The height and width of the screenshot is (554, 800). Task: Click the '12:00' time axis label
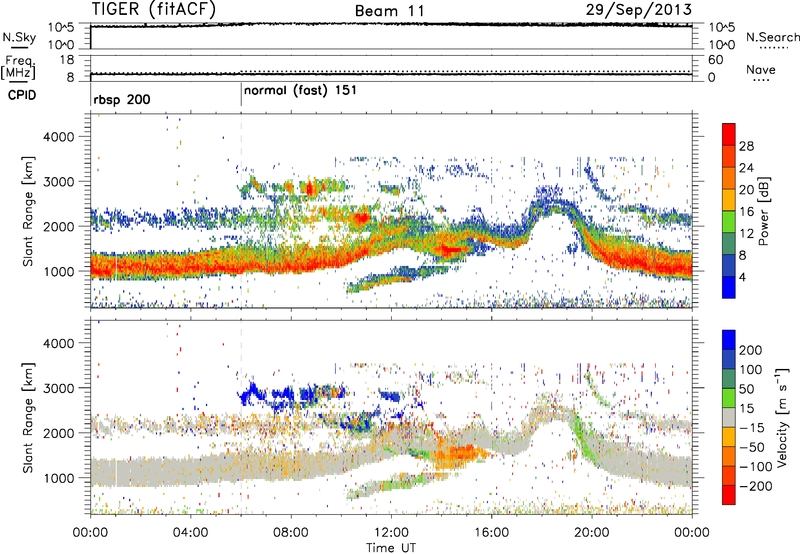pyautogui.click(x=391, y=533)
